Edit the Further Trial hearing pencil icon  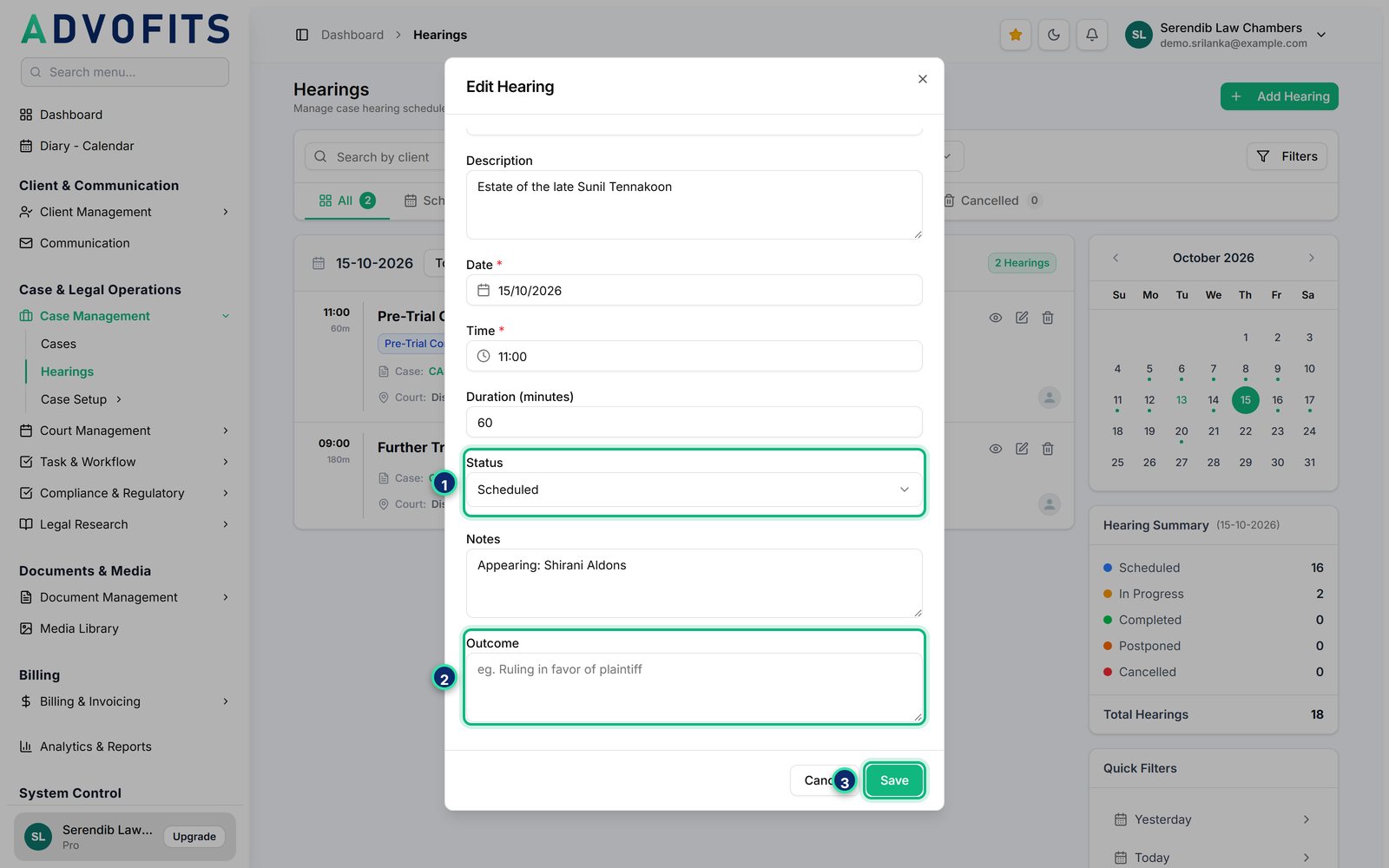(1022, 449)
